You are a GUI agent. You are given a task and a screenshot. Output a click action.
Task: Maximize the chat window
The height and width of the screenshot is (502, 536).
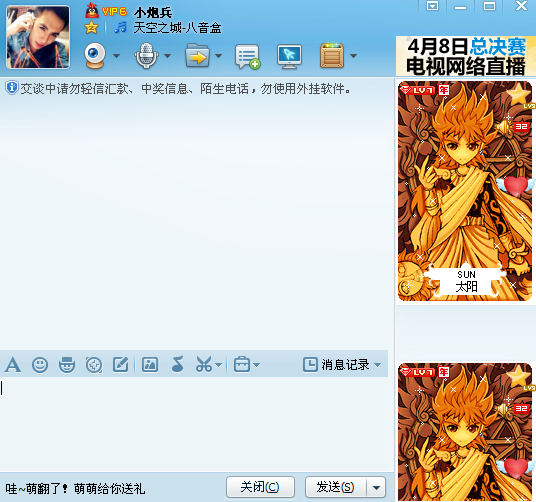tap(489, 6)
